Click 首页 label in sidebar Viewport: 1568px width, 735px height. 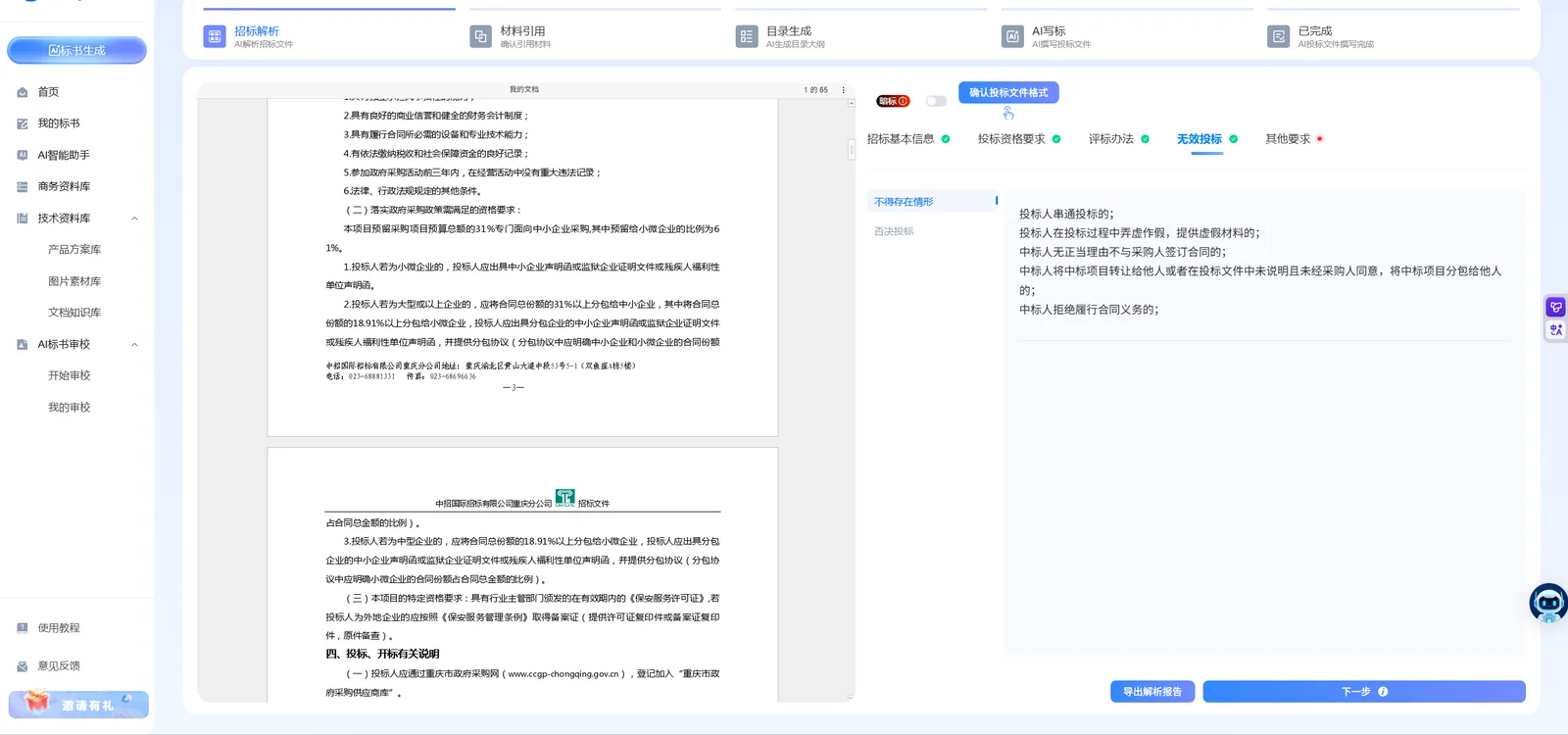pyautogui.click(x=48, y=92)
